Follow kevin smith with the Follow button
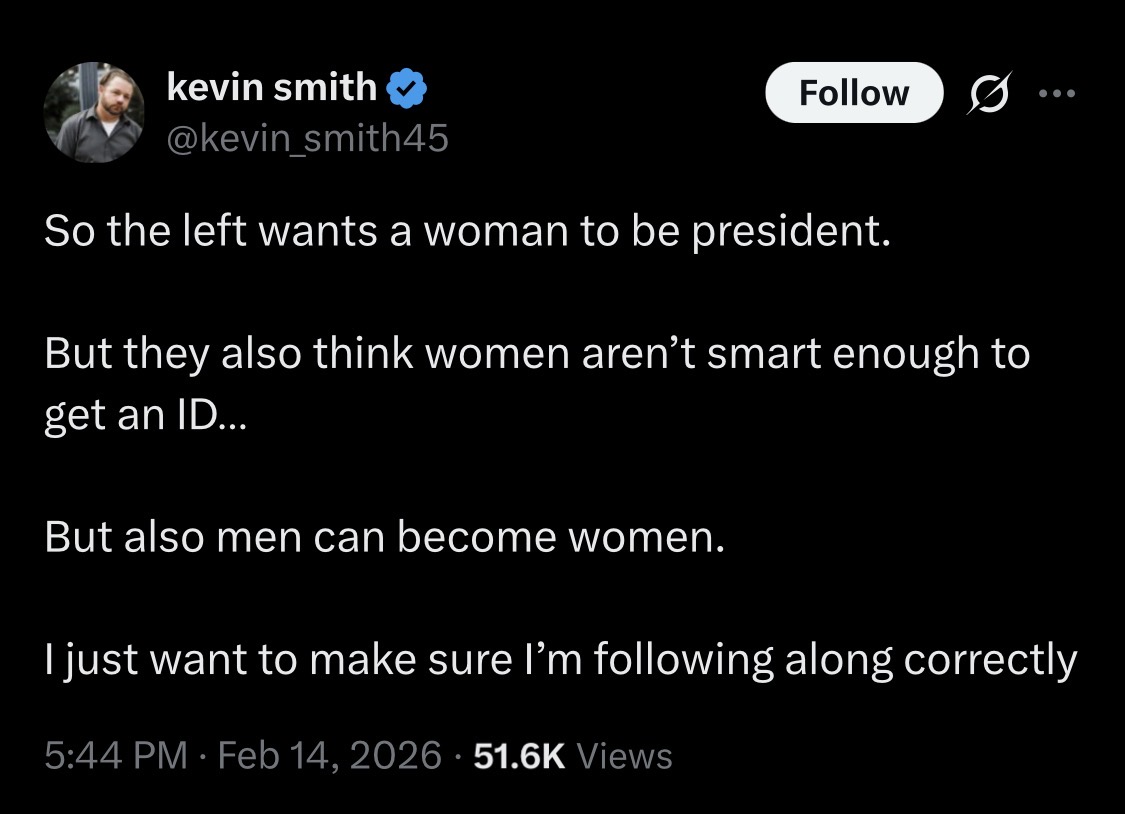This screenshot has width=1125, height=814. point(854,92)
